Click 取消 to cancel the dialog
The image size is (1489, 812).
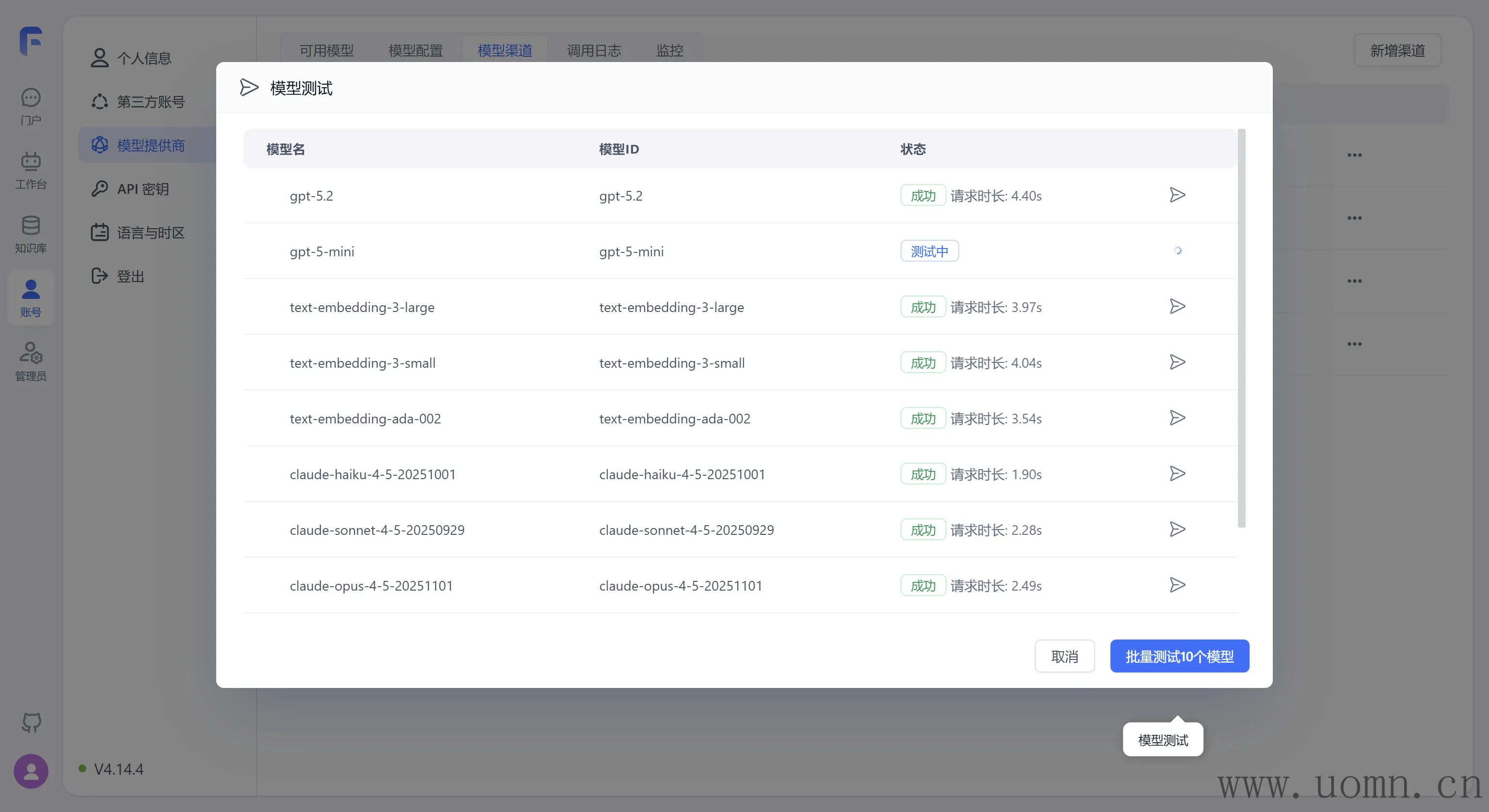pos(1064,656)
